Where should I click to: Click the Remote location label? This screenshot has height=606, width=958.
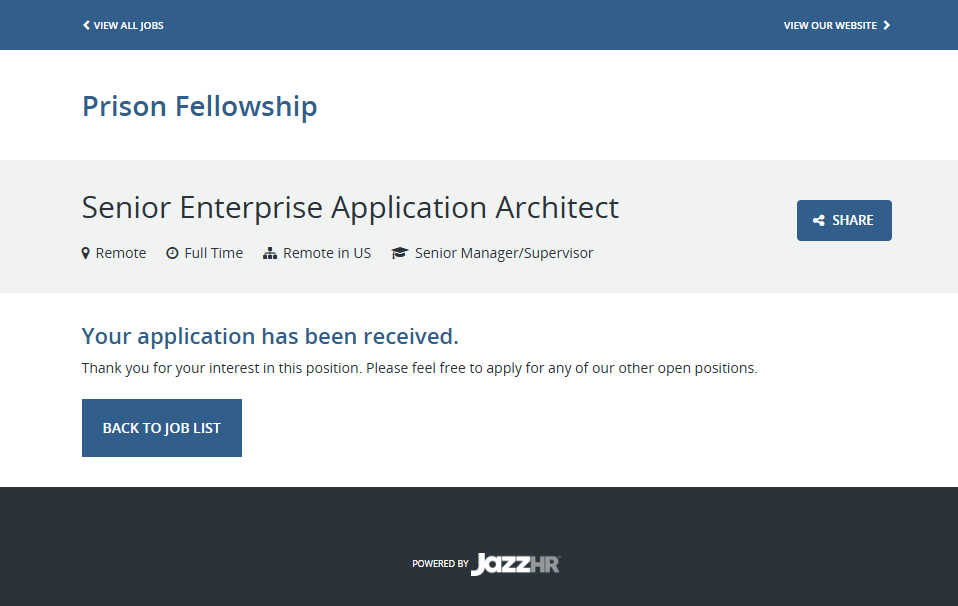(121, 253)
